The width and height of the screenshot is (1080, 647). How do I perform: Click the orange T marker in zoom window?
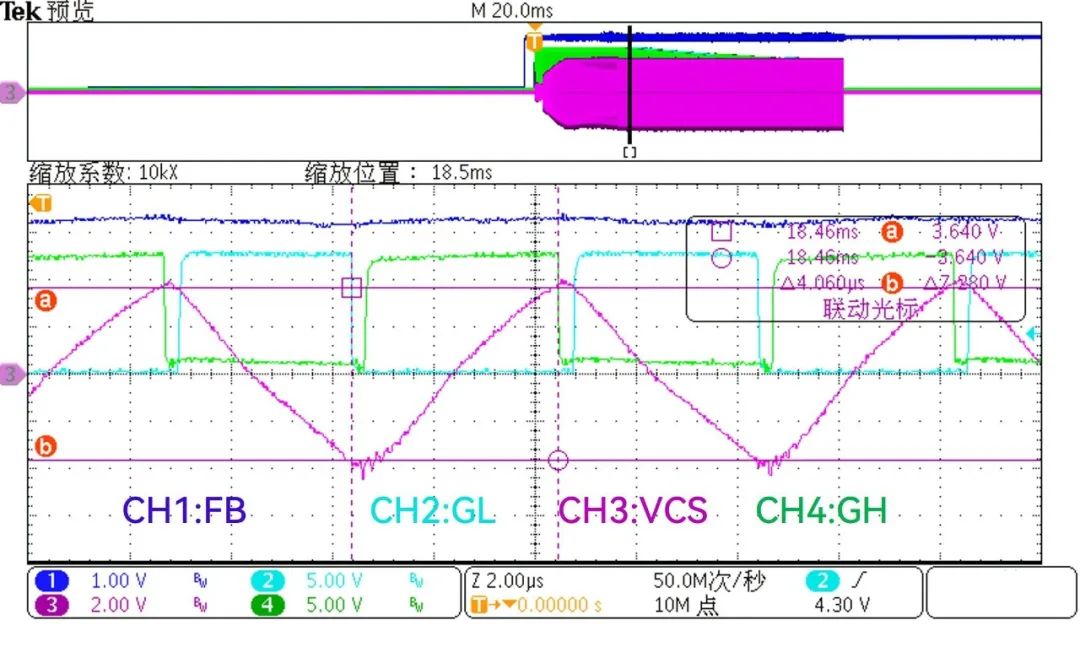41,203
